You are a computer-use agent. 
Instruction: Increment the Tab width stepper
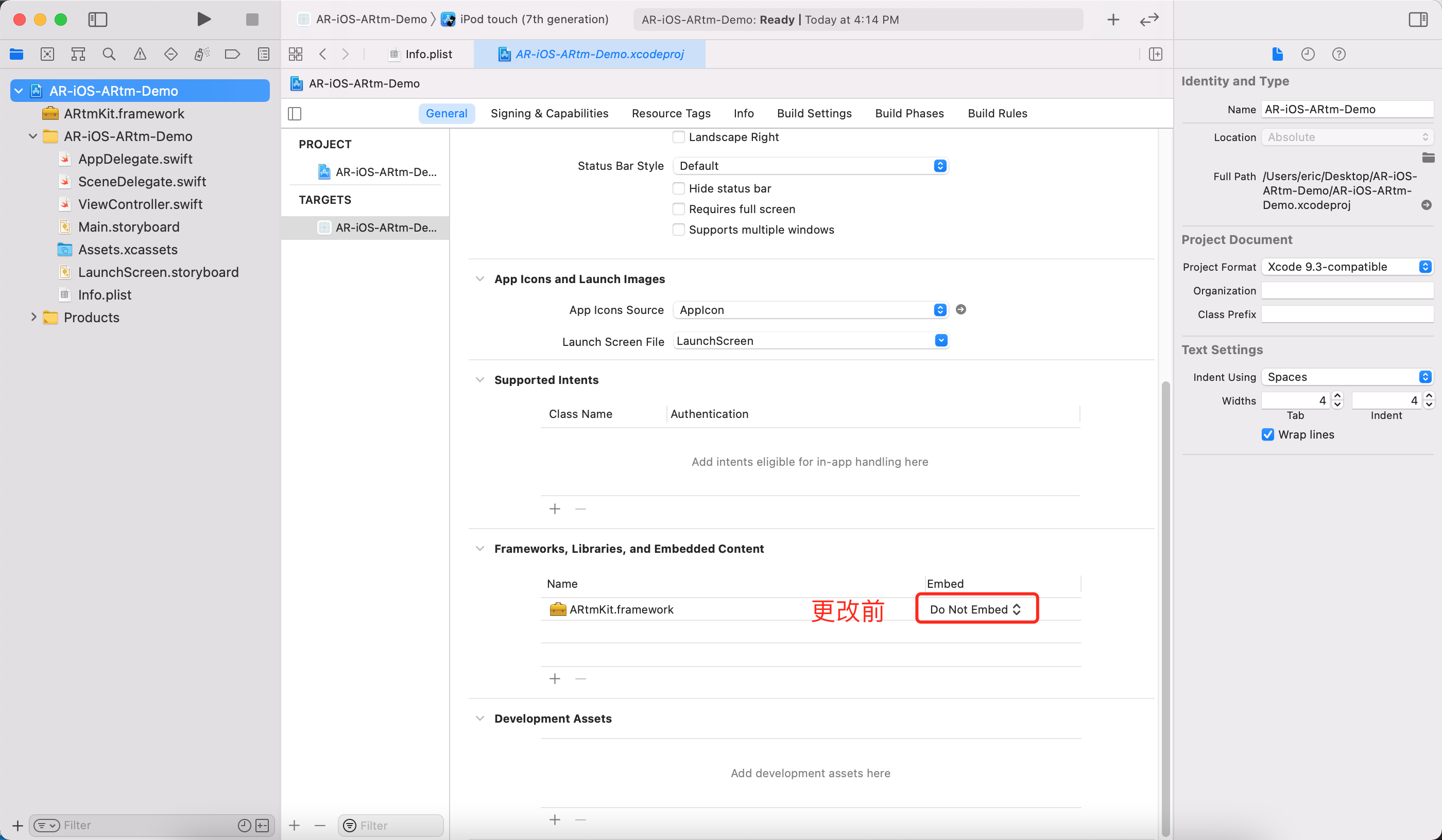coord(1337,396)
